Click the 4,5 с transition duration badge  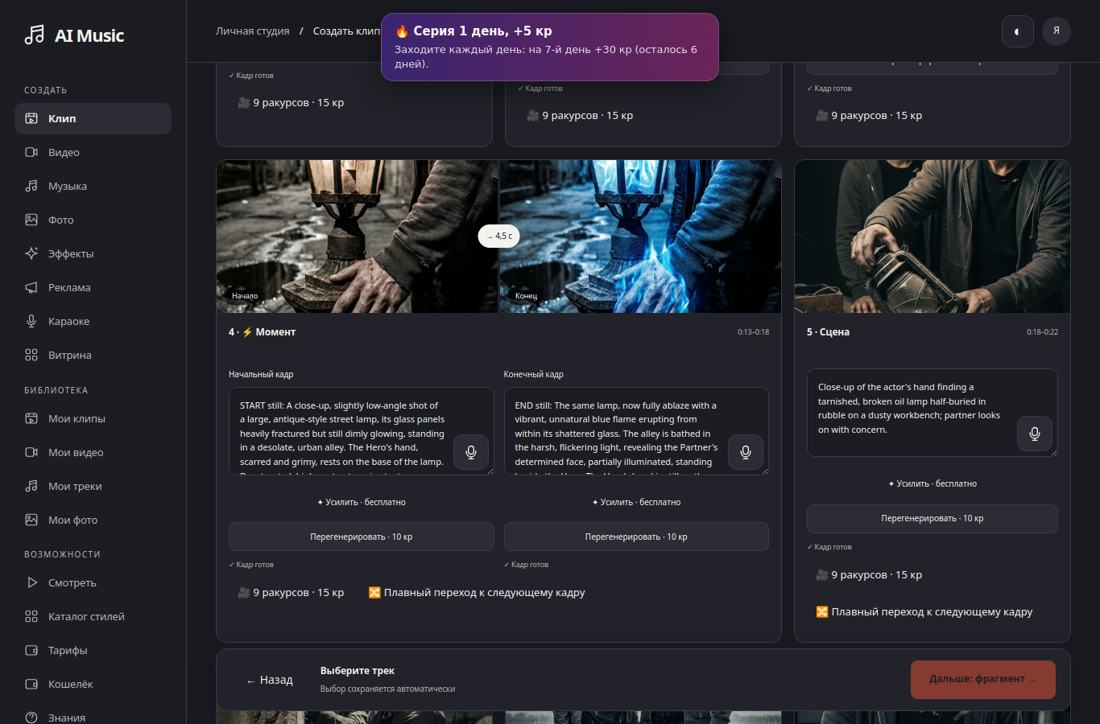pyautogui.click(x=499, y=236)
